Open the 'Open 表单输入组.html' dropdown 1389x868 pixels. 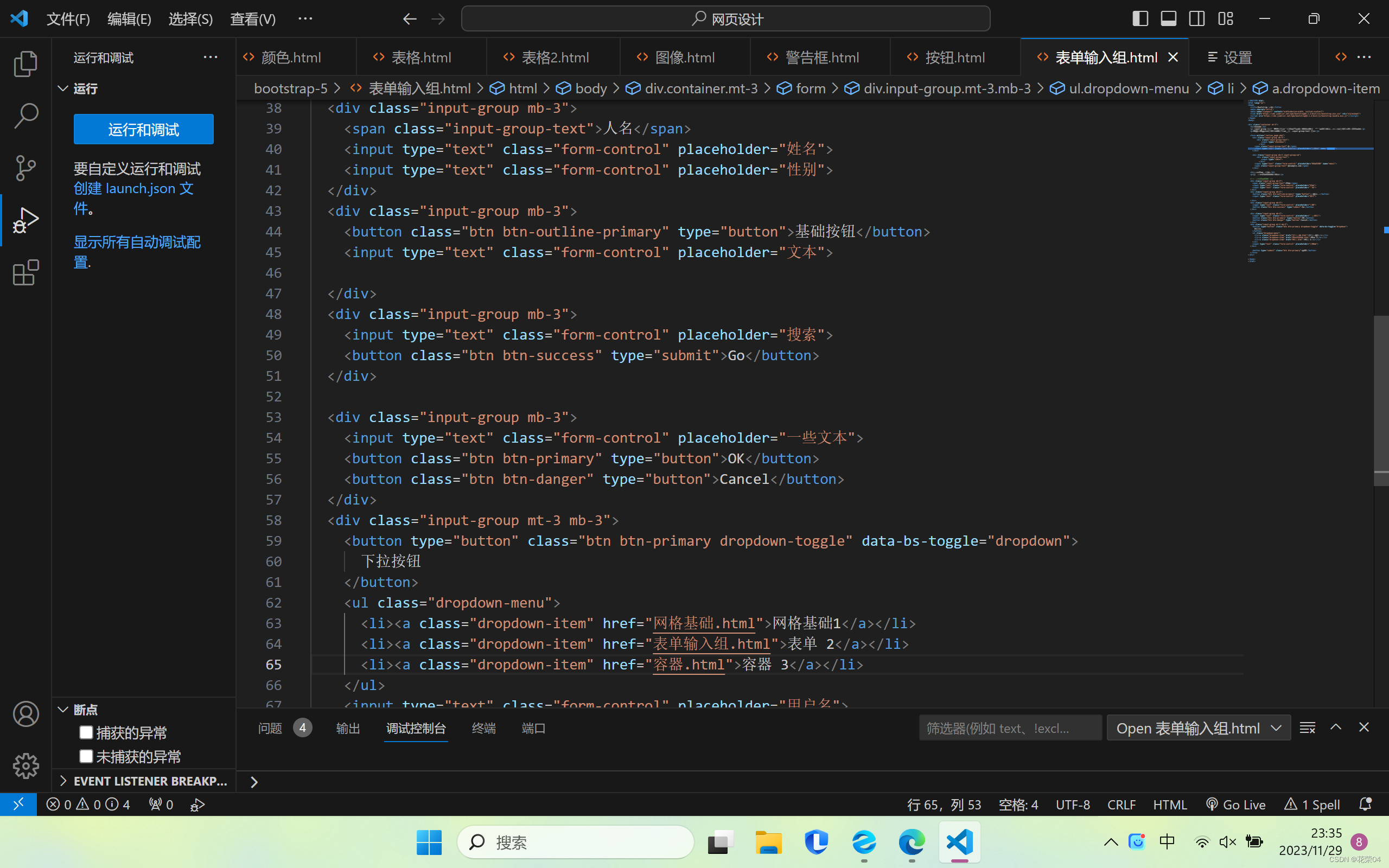point(1198,728)
